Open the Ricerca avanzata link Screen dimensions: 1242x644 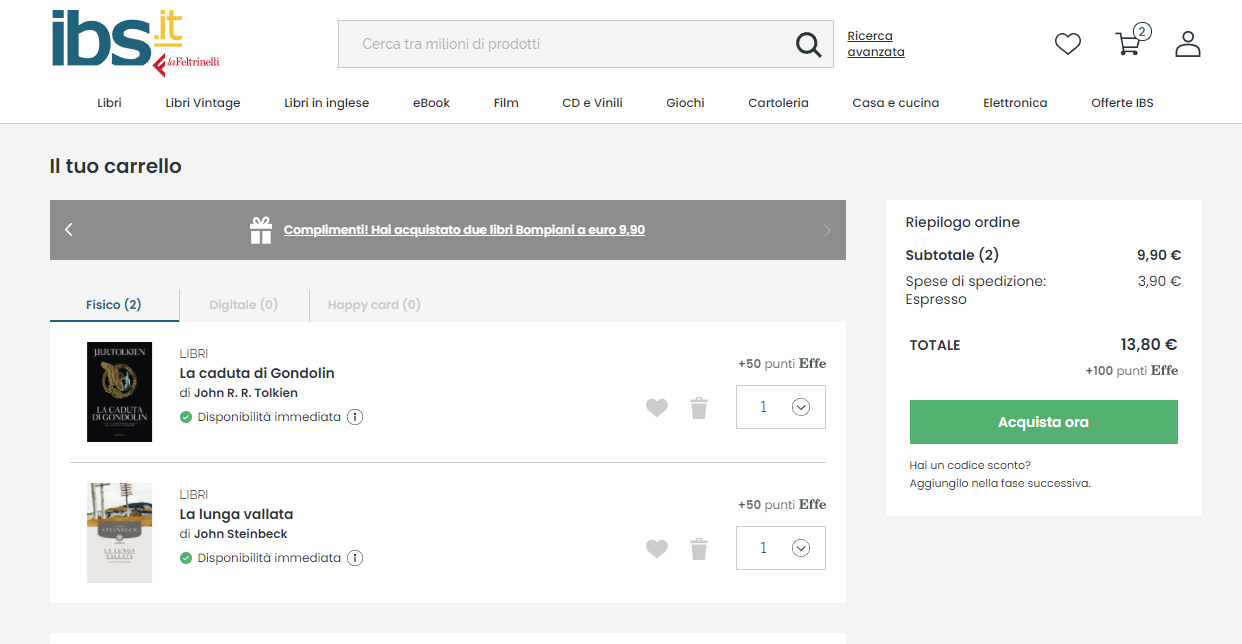[x=875, y=44]
